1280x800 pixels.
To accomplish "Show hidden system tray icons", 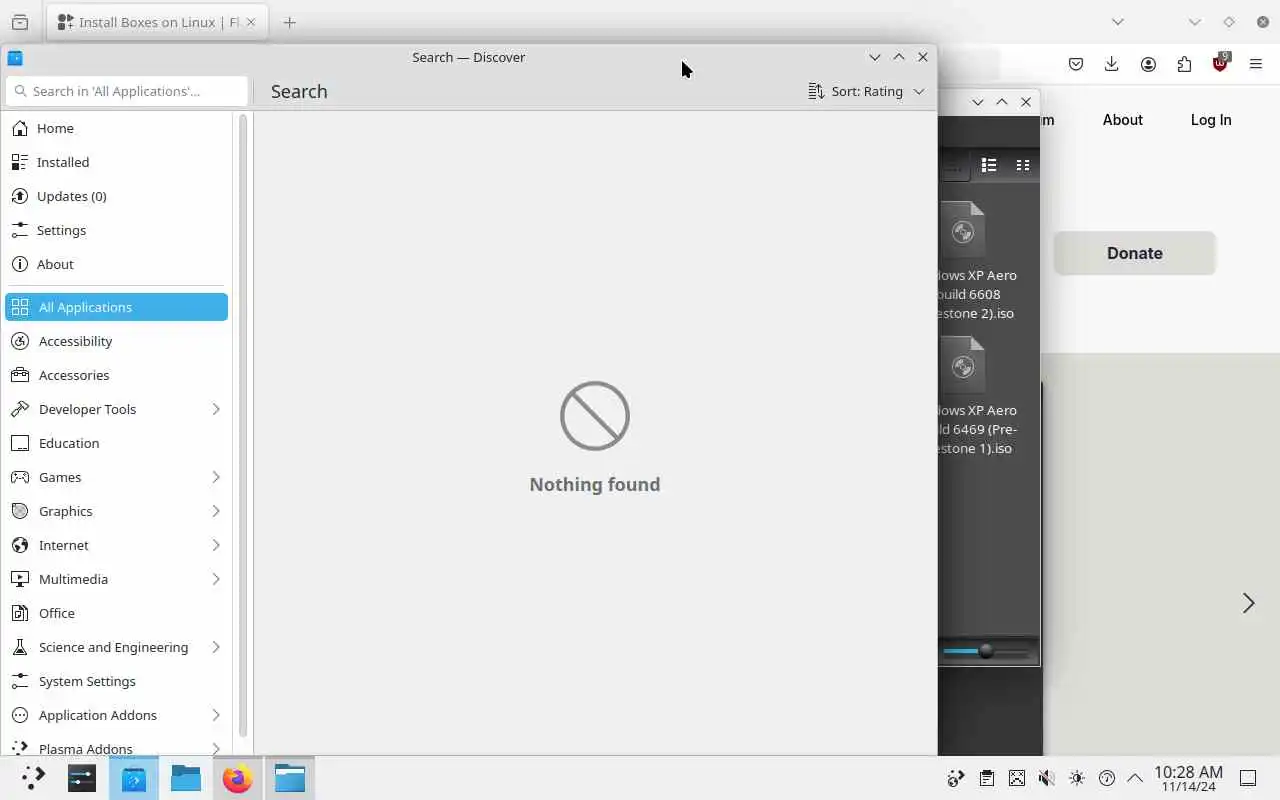I will pos(1135,778).
